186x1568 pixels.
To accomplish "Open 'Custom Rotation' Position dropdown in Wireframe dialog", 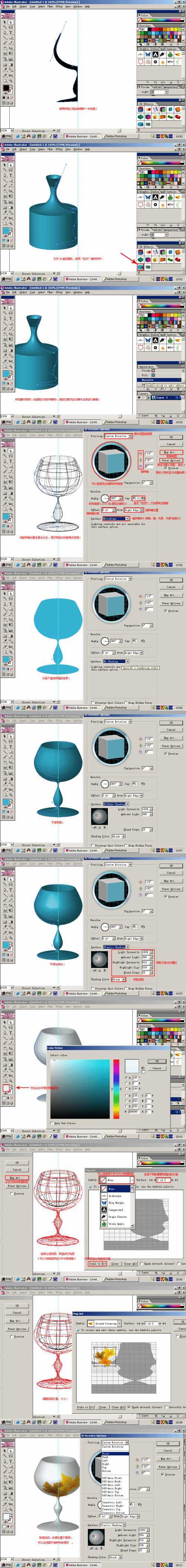I will (x=119, y=436).
